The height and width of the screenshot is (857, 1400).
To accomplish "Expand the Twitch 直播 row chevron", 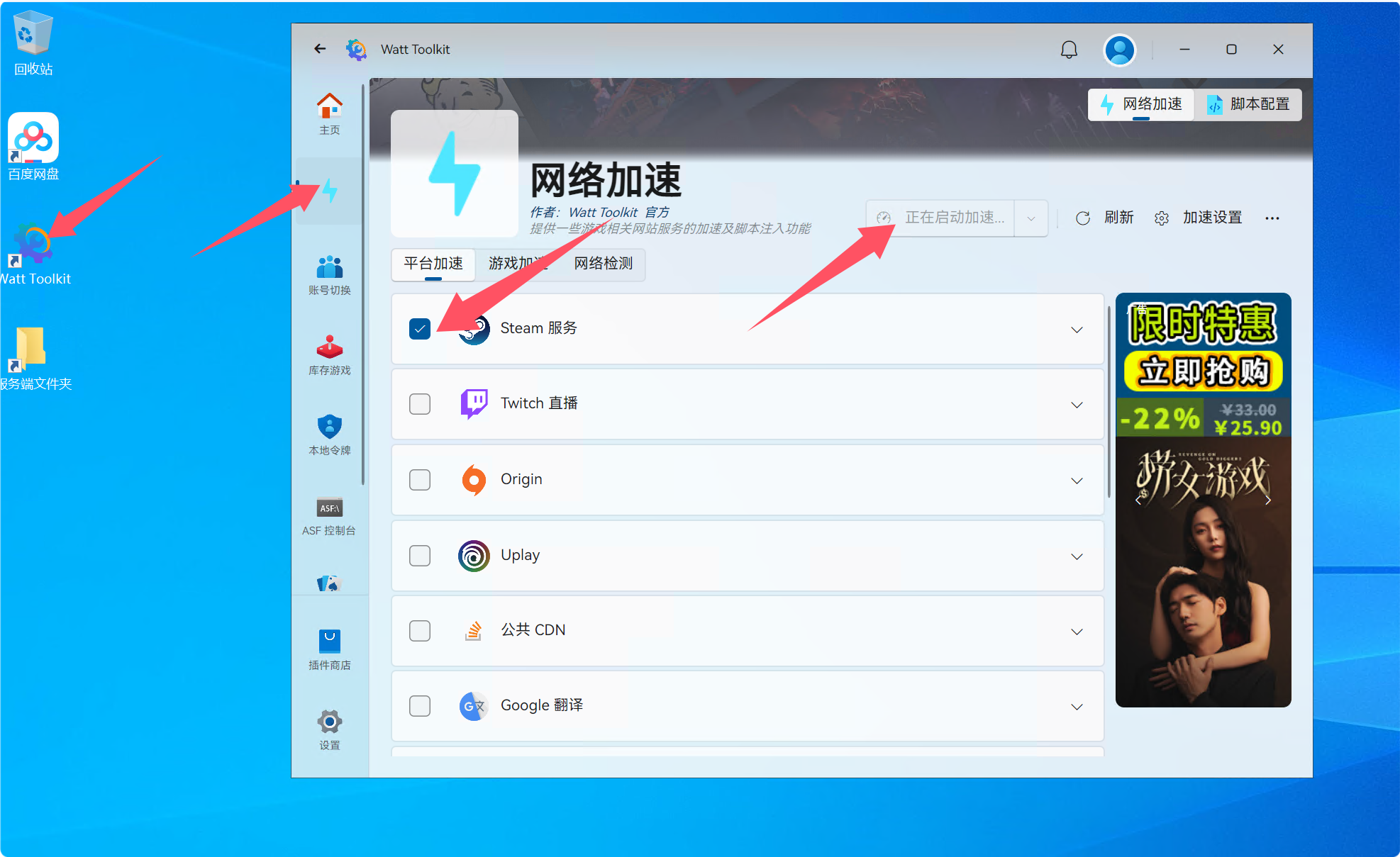I will tap(1077, 405).
